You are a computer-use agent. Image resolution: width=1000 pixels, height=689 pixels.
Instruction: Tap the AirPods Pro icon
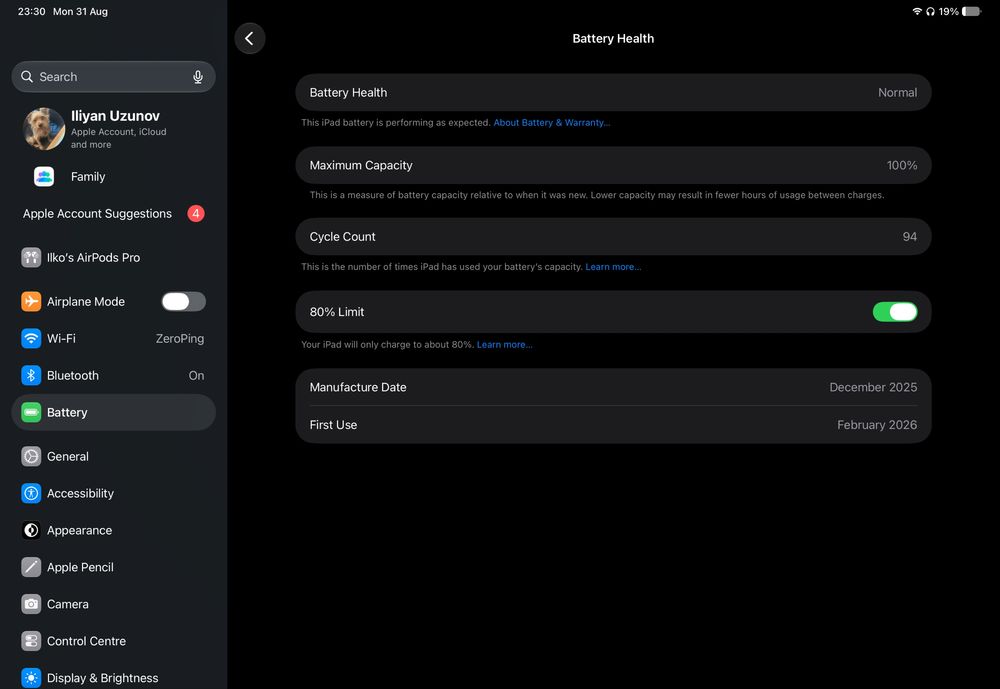click(31, 258)
